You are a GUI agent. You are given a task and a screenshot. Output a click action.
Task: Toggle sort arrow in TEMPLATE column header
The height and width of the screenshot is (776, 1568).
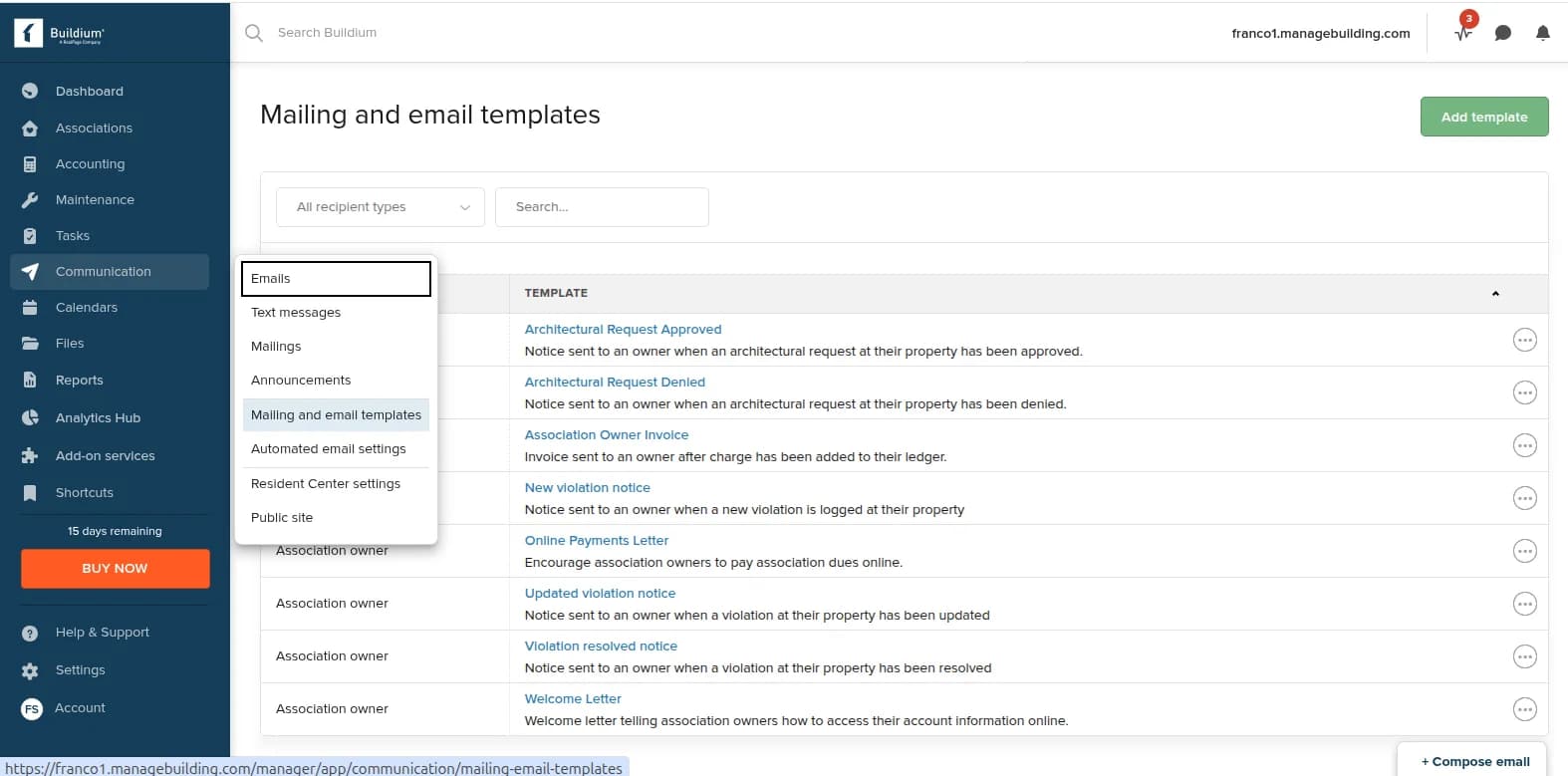tap(1495, 294)
